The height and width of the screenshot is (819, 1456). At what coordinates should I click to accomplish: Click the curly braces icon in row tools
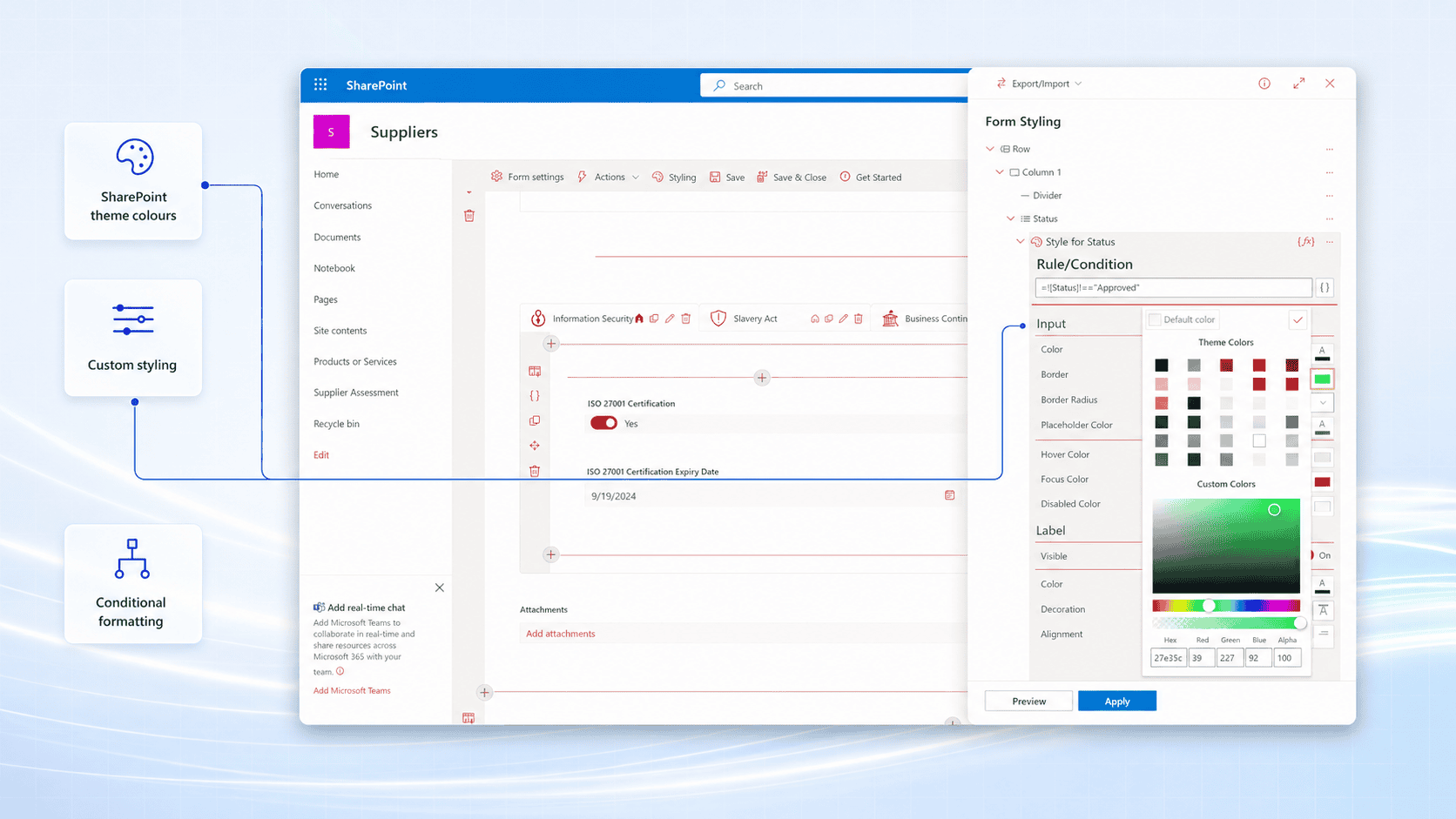tap(535, 395)
